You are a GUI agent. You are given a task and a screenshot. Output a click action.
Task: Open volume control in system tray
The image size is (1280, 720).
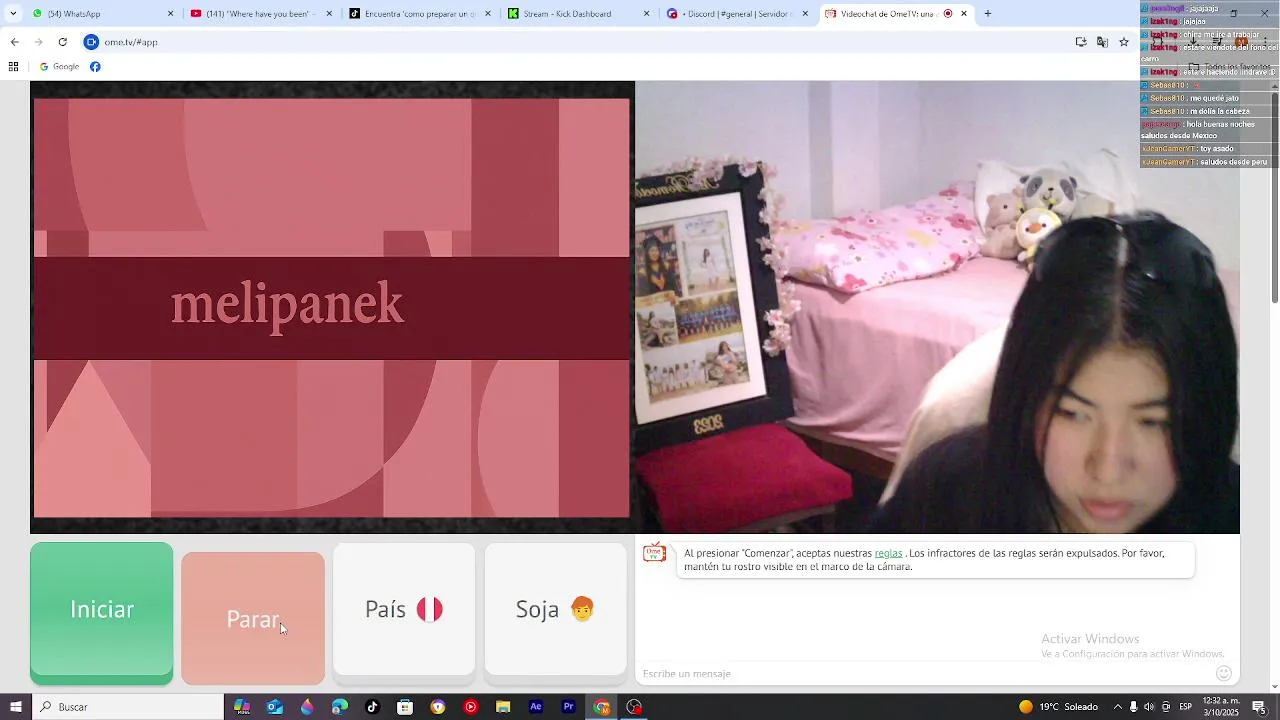pos(1149,707)
